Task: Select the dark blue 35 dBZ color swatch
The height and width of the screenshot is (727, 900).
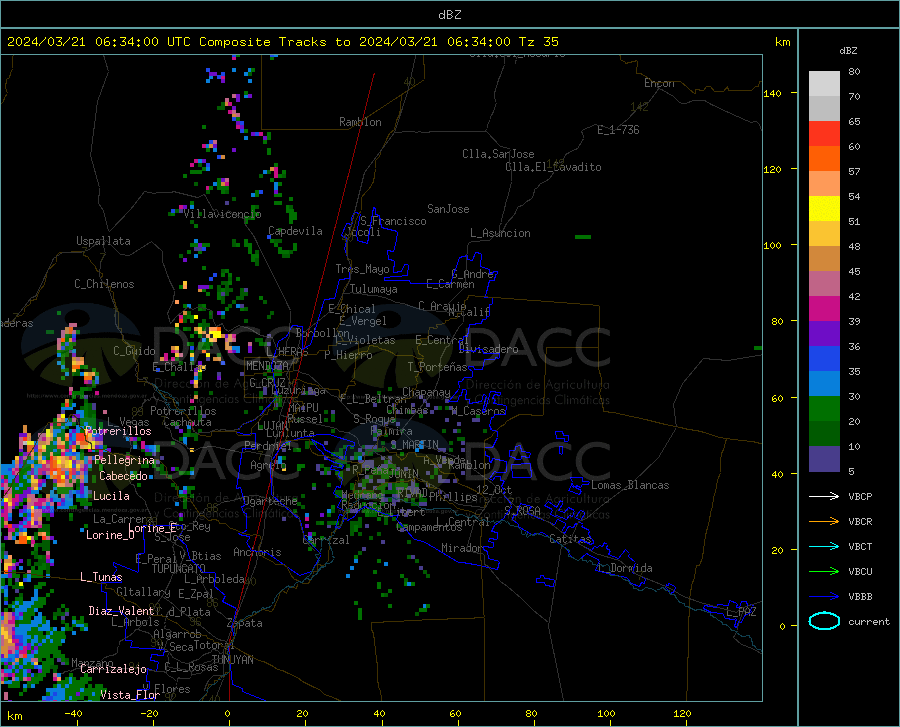Action: (x=824, y=359)
